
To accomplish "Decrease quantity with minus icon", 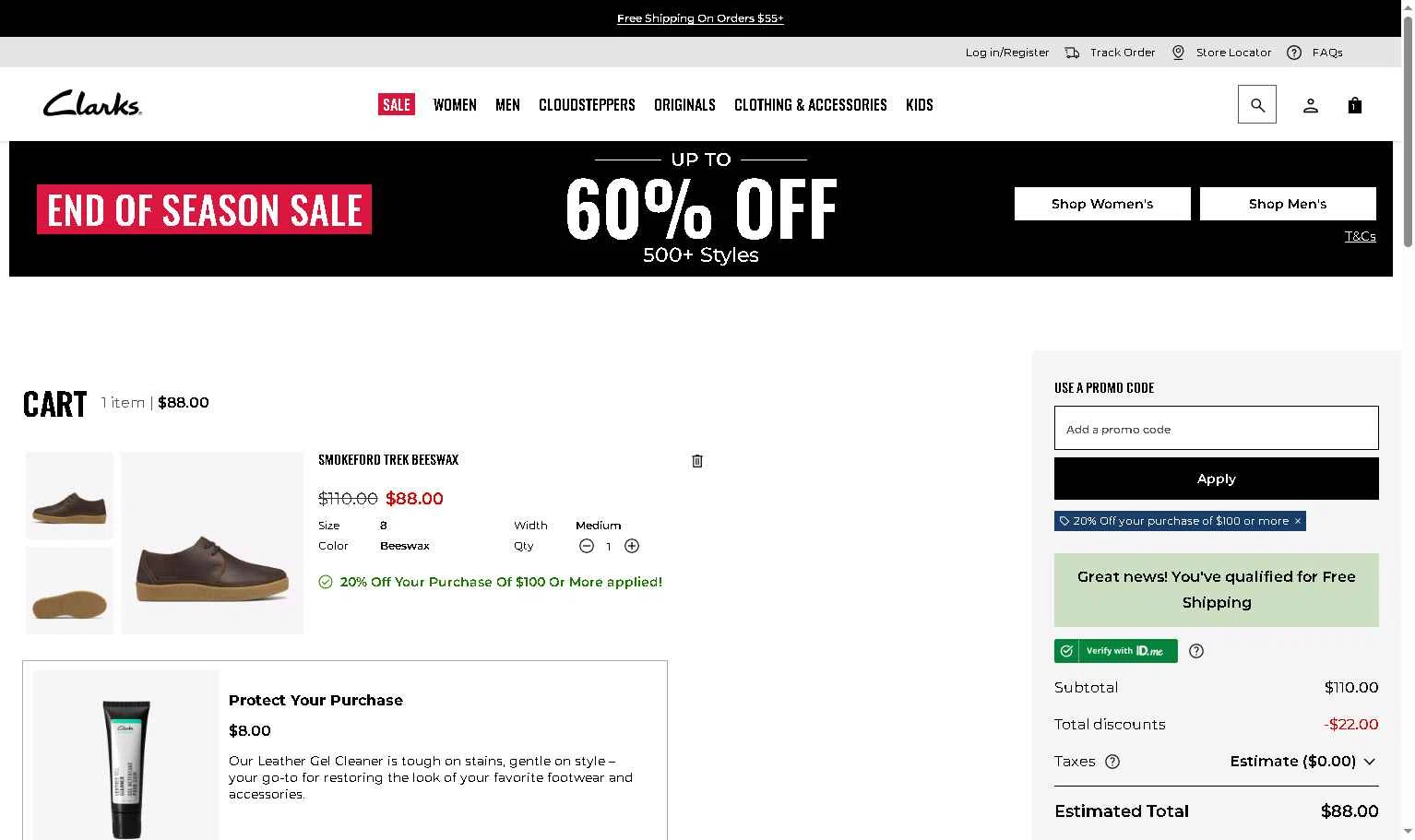I will (x=586, y=546).
